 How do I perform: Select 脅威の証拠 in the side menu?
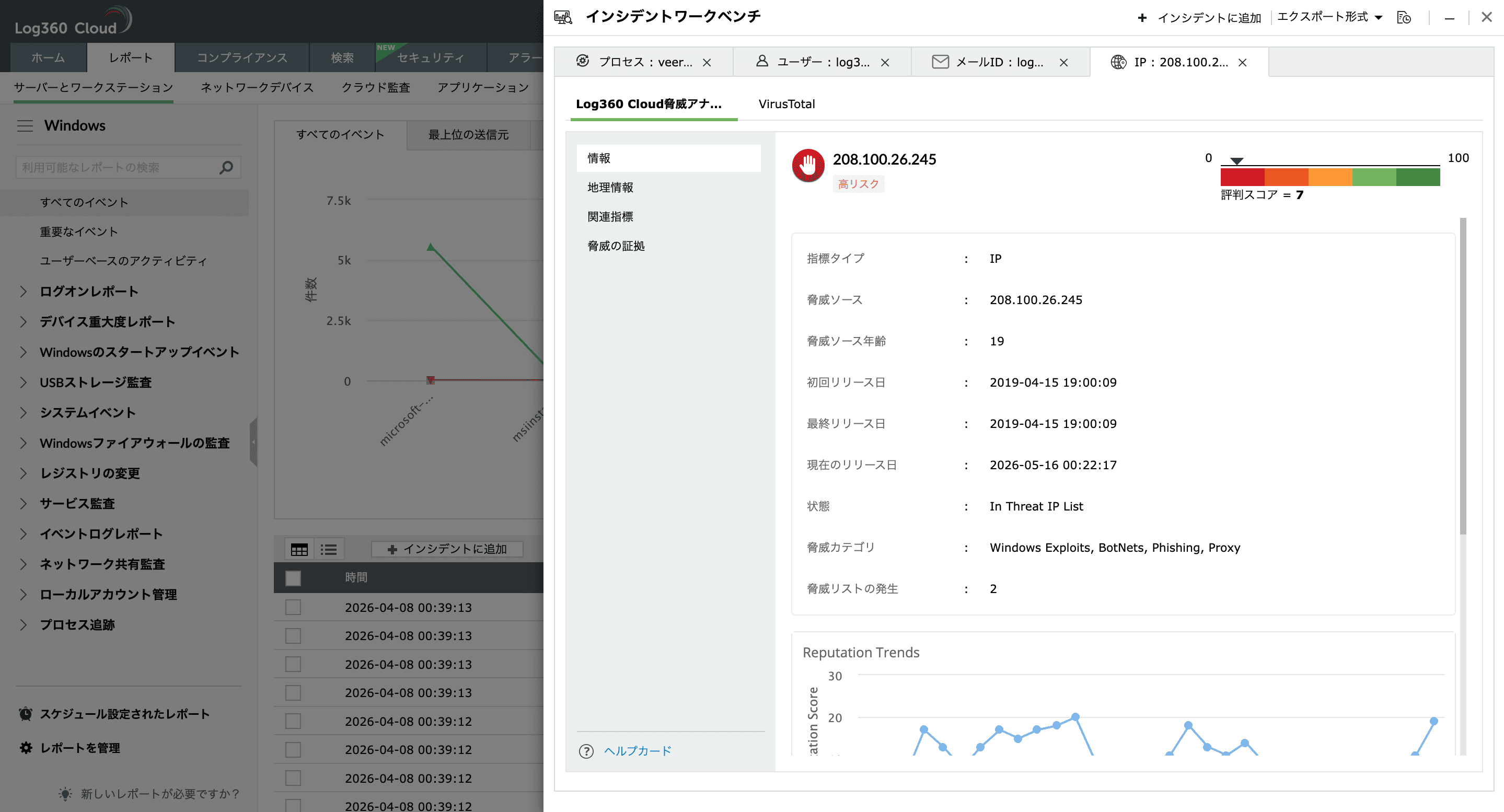(x=616, y=246)
